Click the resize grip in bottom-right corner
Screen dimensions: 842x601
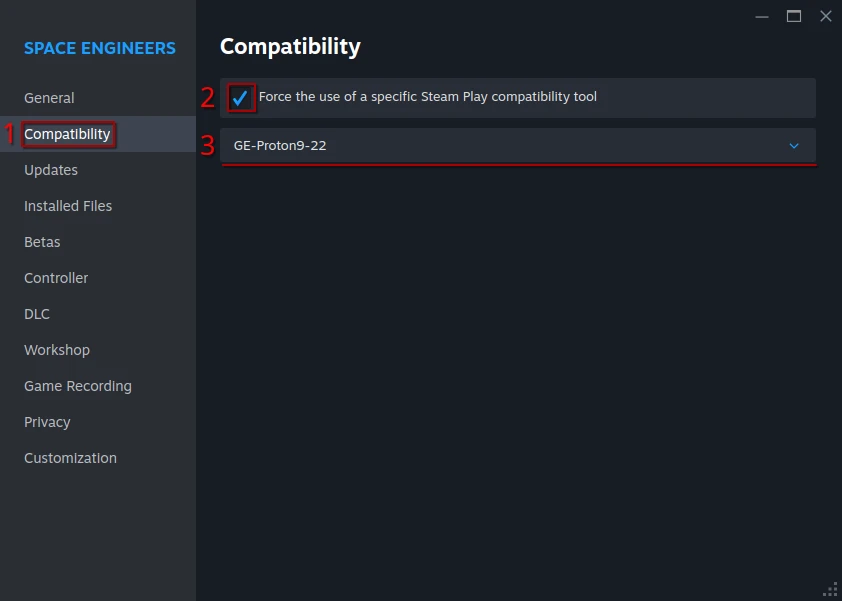tap(828, 589)
